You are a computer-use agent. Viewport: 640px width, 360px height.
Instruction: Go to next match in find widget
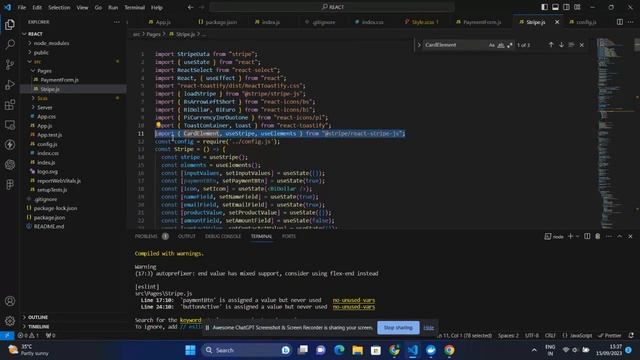click(x=561, y=45)
